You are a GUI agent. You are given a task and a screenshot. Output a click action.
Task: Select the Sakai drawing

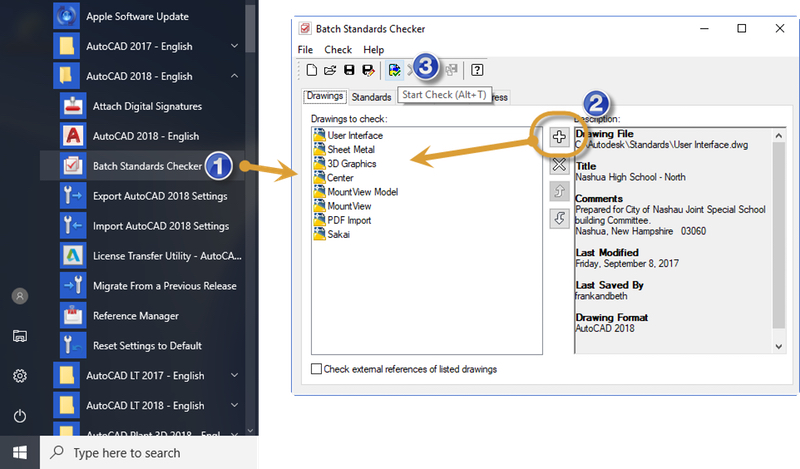[x=332, y=234]
